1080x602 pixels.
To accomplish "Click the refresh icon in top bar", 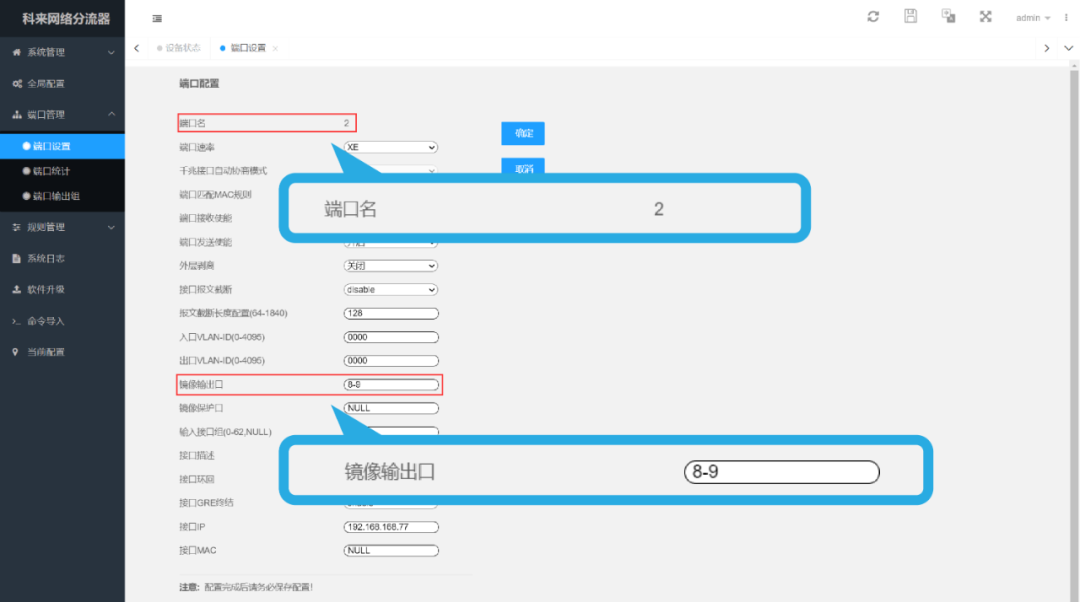I will [873, 17].
